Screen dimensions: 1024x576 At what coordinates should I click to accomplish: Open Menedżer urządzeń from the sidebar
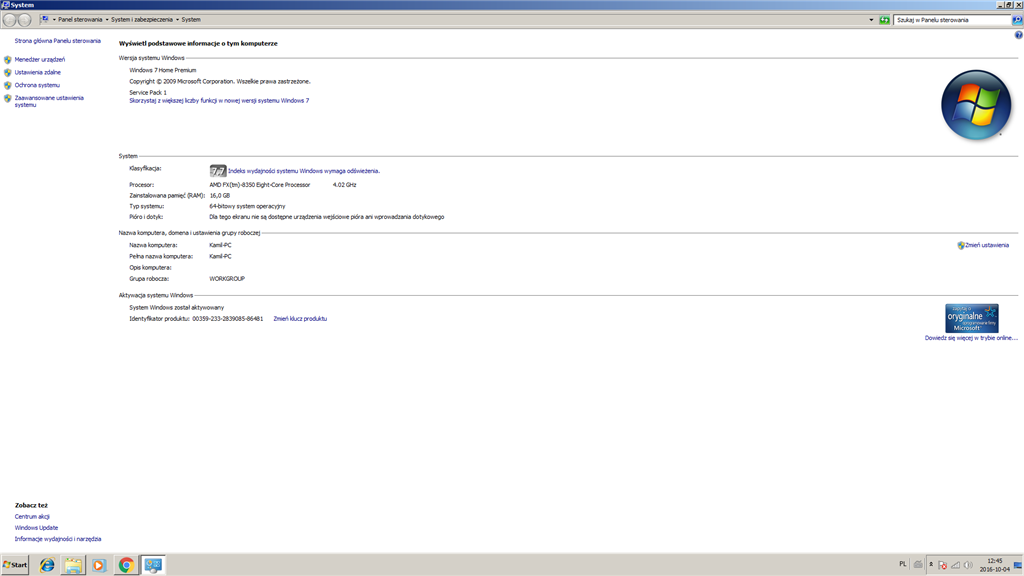coord(40,59)
